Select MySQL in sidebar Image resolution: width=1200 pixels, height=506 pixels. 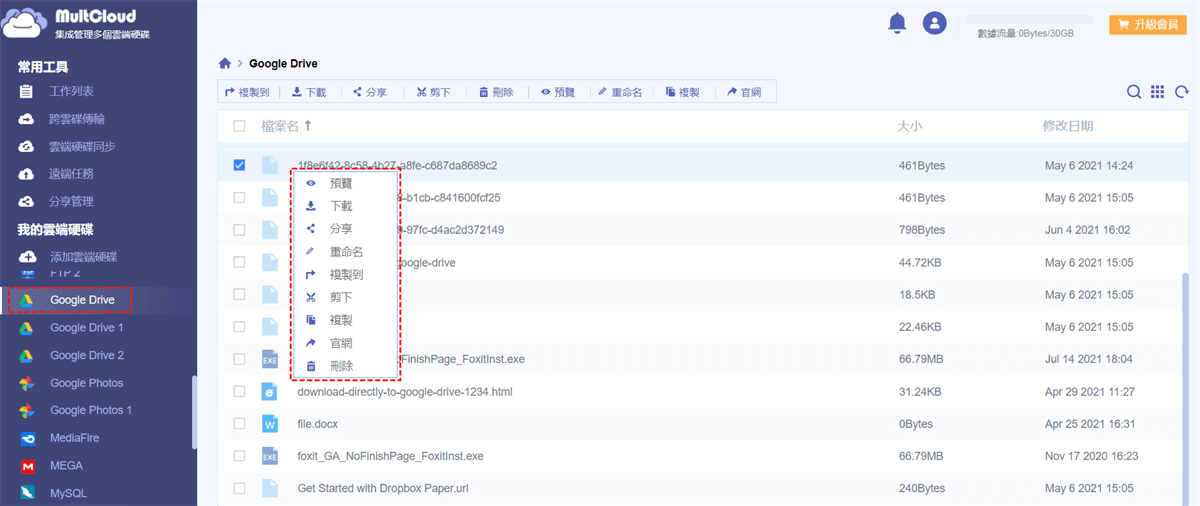click(68, 493)
